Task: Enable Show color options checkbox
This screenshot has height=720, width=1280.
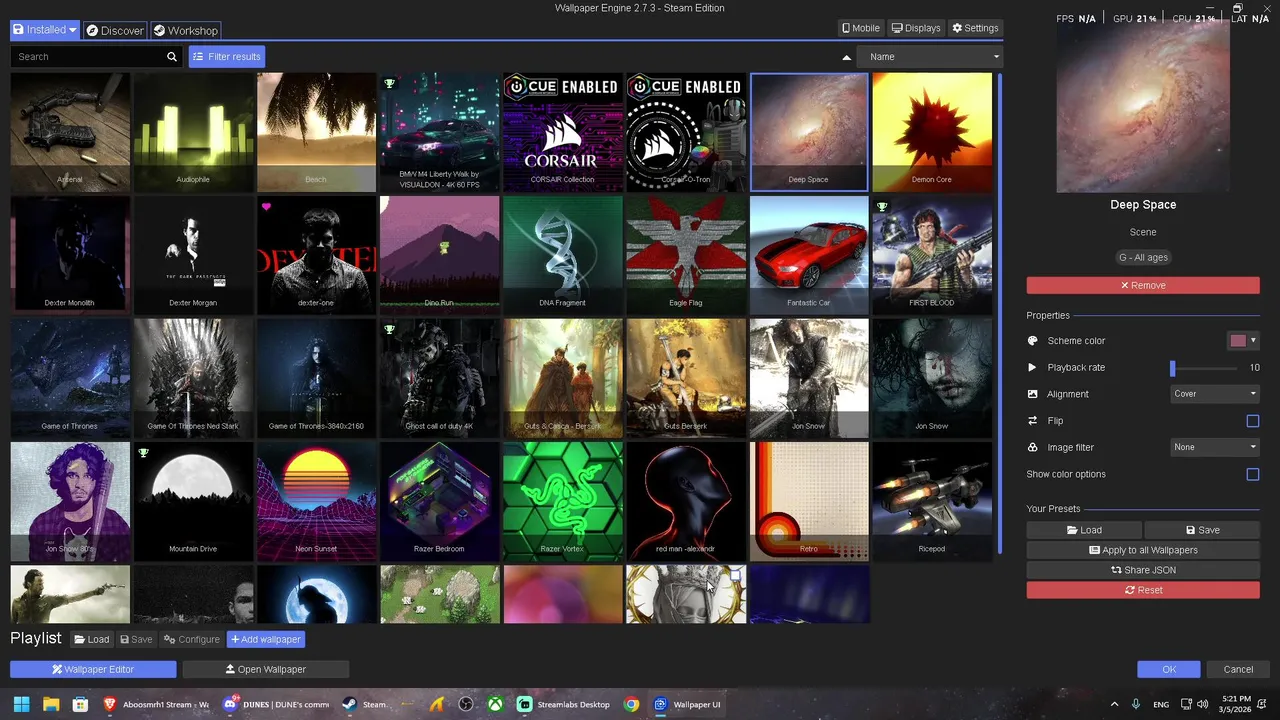Action: tap(1253, 474)
